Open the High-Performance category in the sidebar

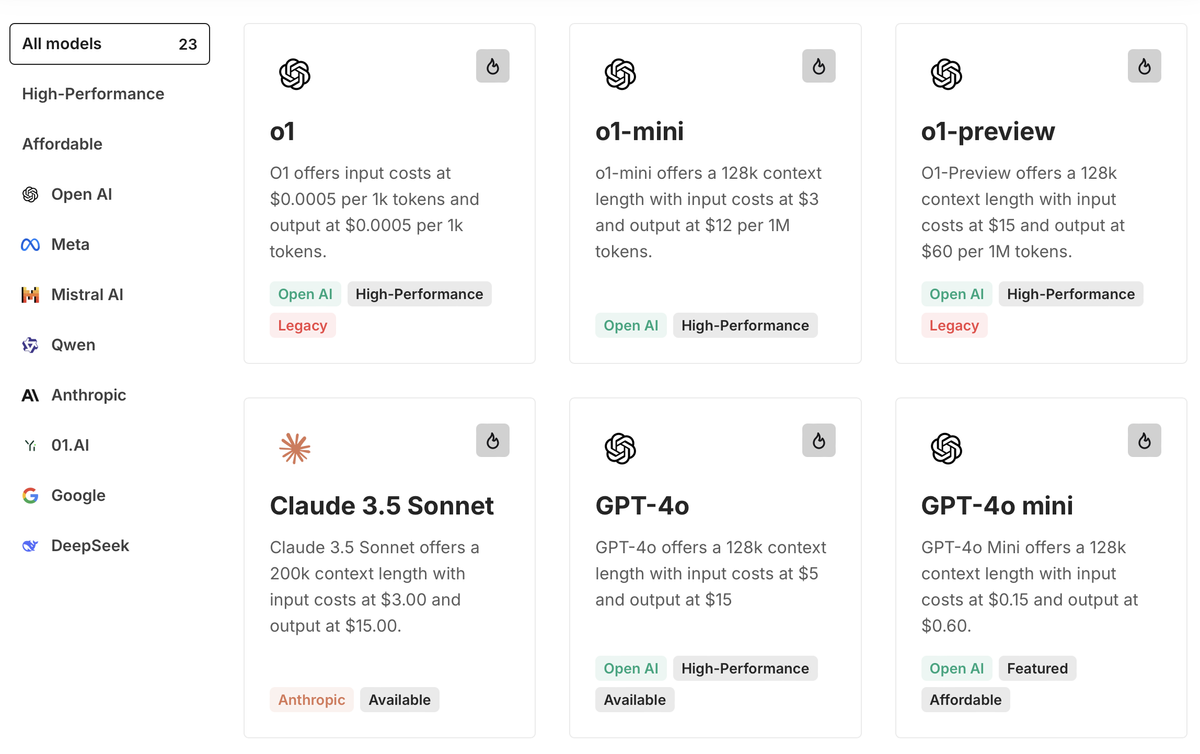pyautogui.click(x=93, y=93)
